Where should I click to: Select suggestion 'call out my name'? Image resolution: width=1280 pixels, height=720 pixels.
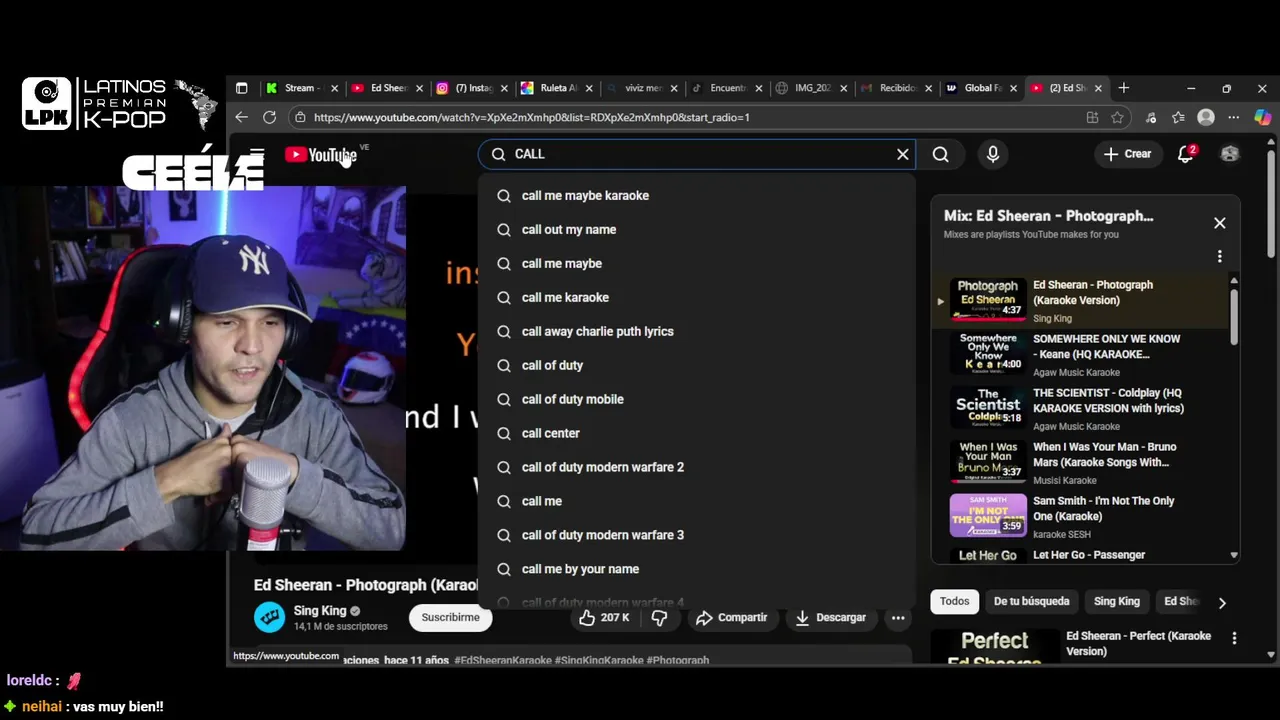coord(696,229)
